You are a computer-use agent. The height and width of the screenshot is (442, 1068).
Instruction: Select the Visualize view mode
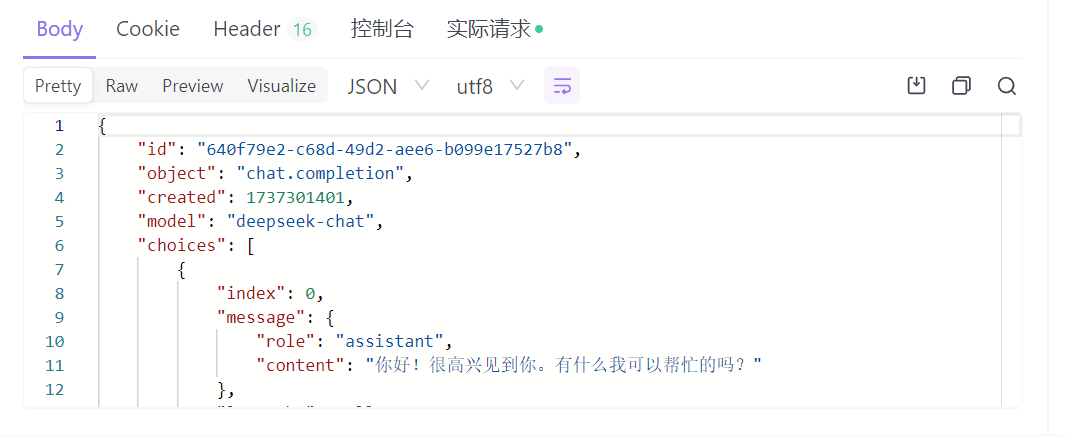coord(282,86)
